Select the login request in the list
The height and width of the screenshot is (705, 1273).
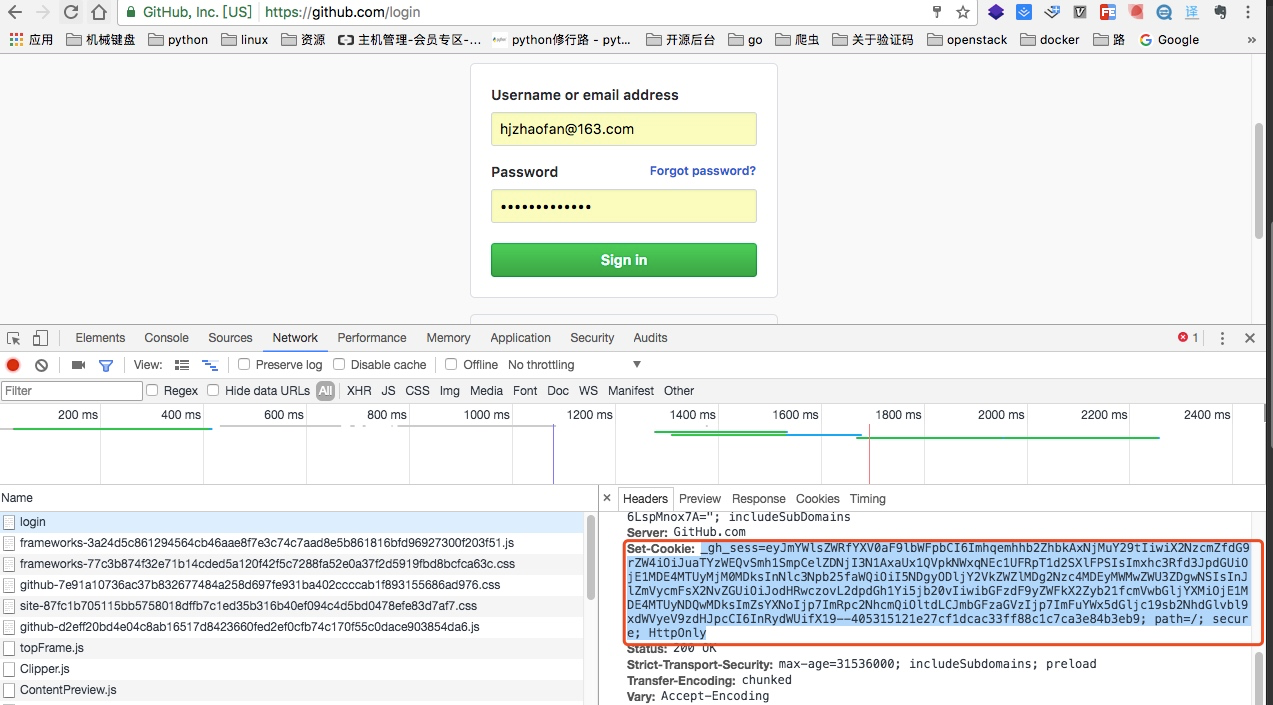point(292,522)
